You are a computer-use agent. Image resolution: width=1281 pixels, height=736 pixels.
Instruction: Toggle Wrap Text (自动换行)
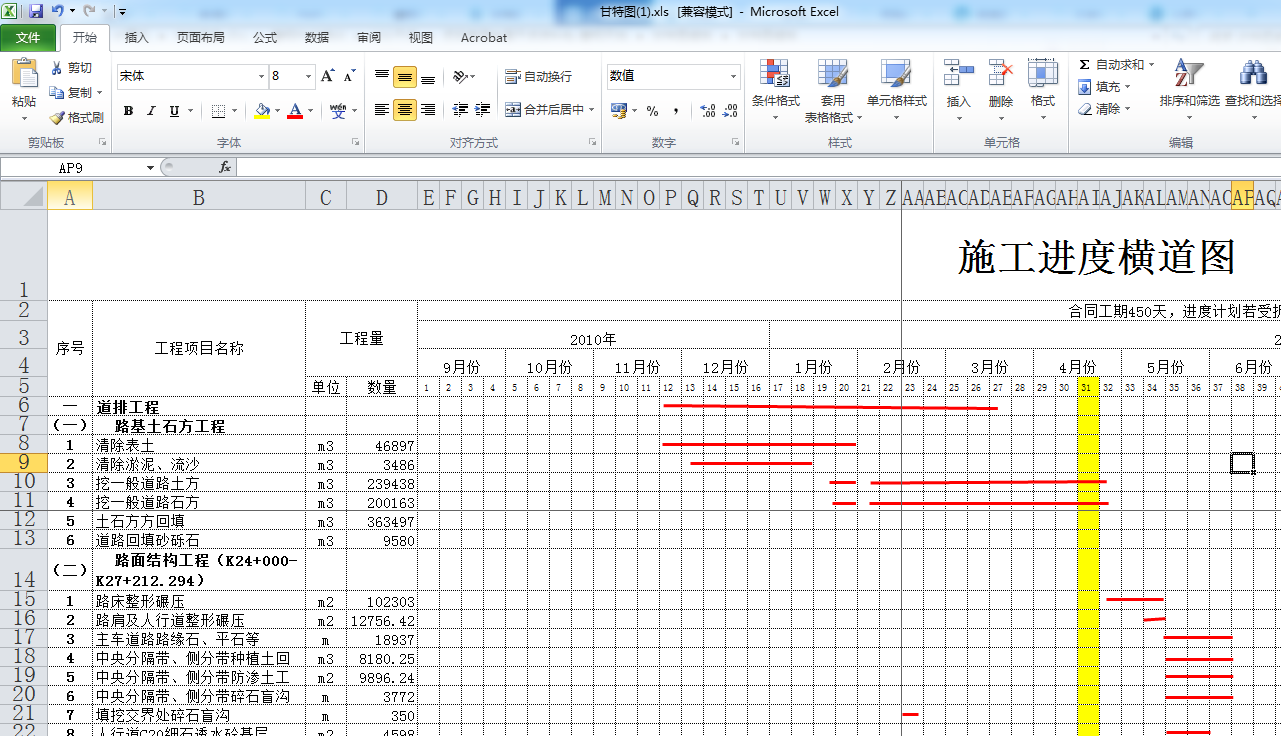click(539, 76)
